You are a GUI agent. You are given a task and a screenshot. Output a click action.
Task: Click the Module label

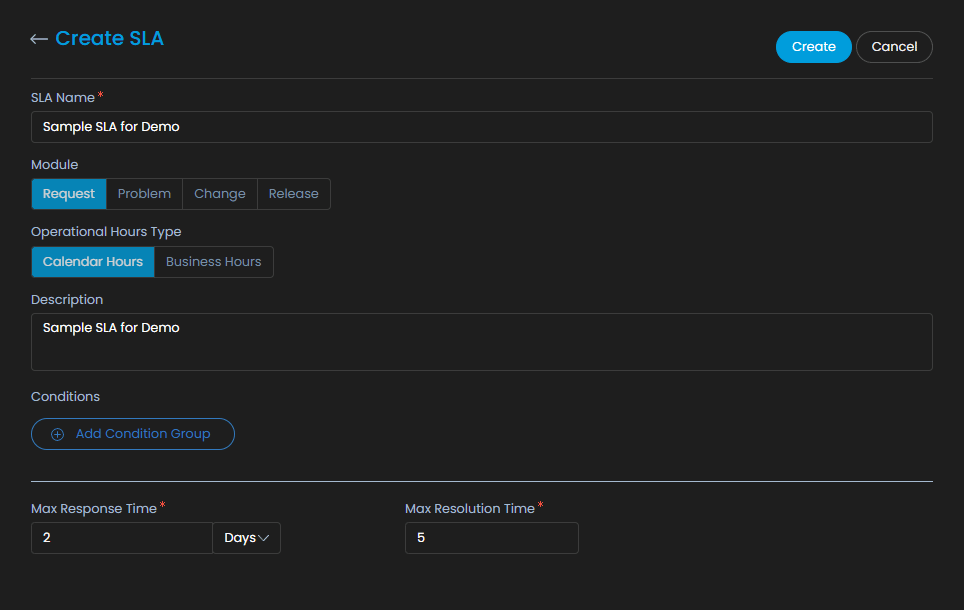click(x=55, y=165)
